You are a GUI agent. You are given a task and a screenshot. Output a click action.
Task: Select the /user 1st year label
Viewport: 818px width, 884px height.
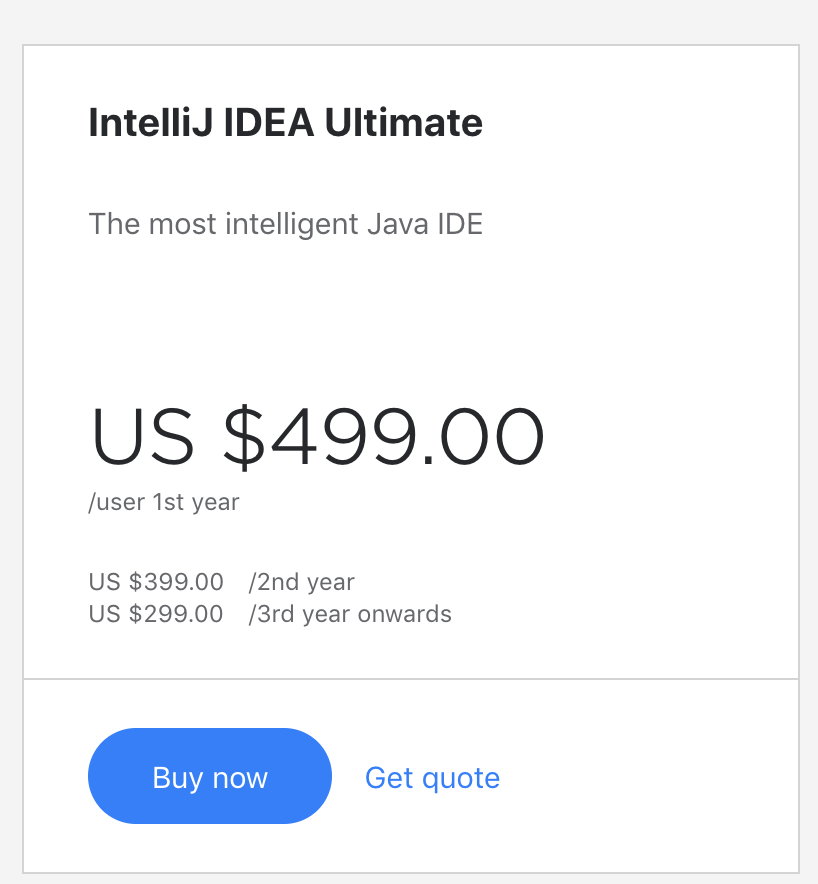coord(163,502)
